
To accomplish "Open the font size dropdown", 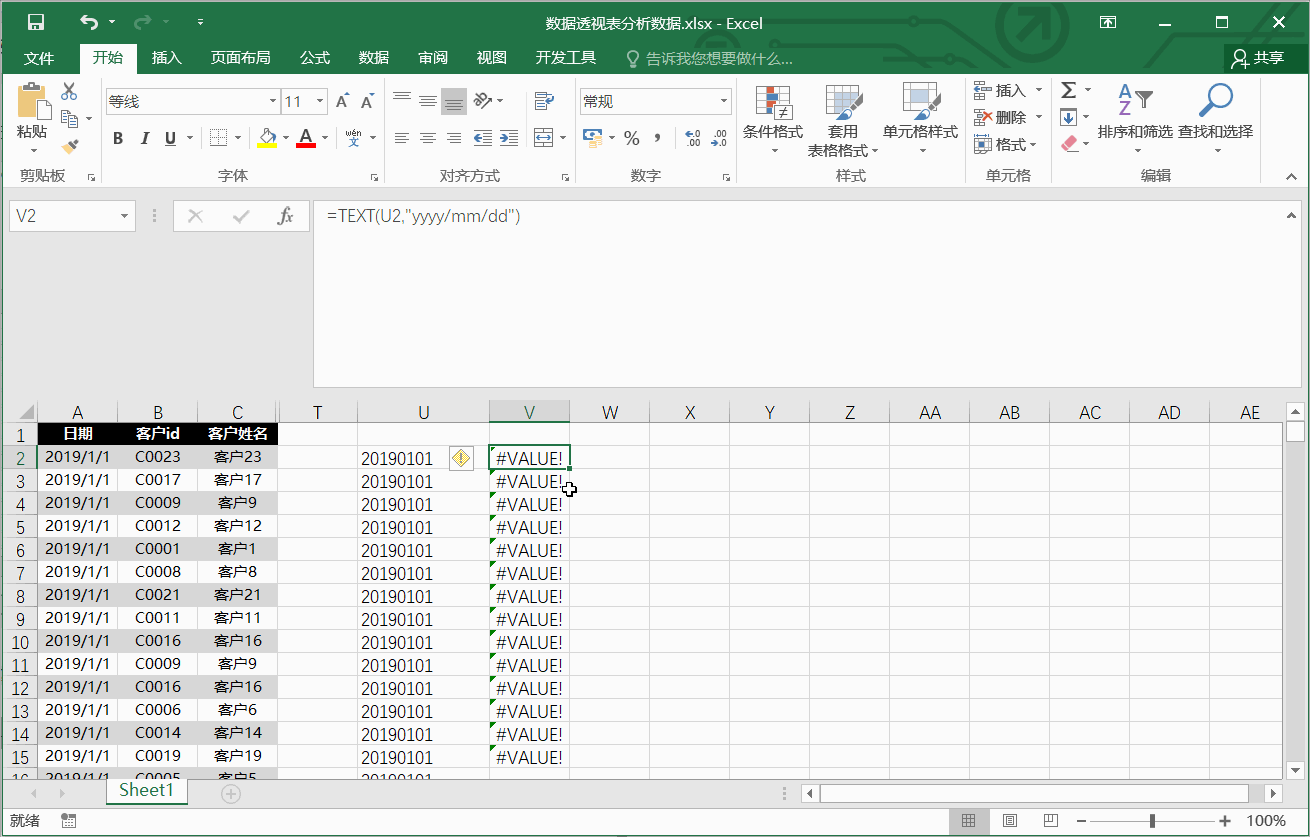I will tap(320, 101).
